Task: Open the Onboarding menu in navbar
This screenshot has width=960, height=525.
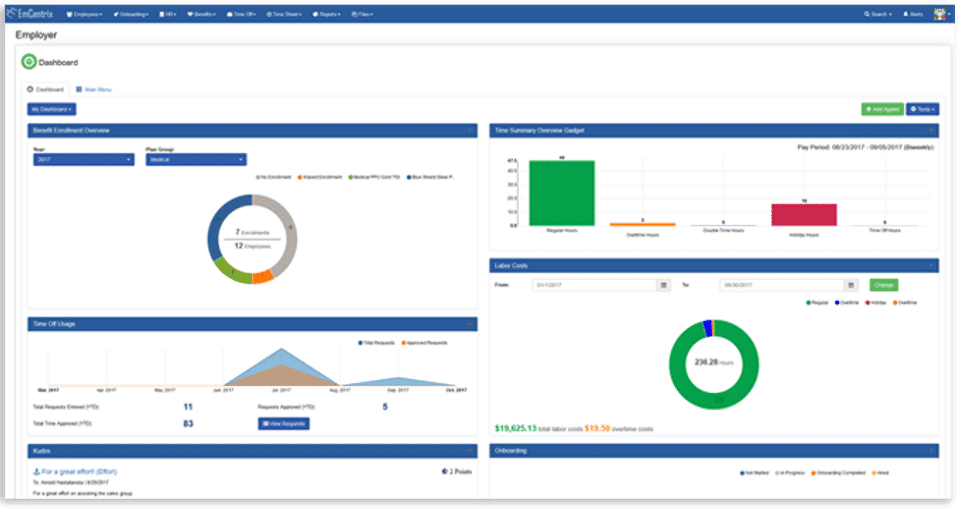Action: pyautogui.click(x=131, y=14)
